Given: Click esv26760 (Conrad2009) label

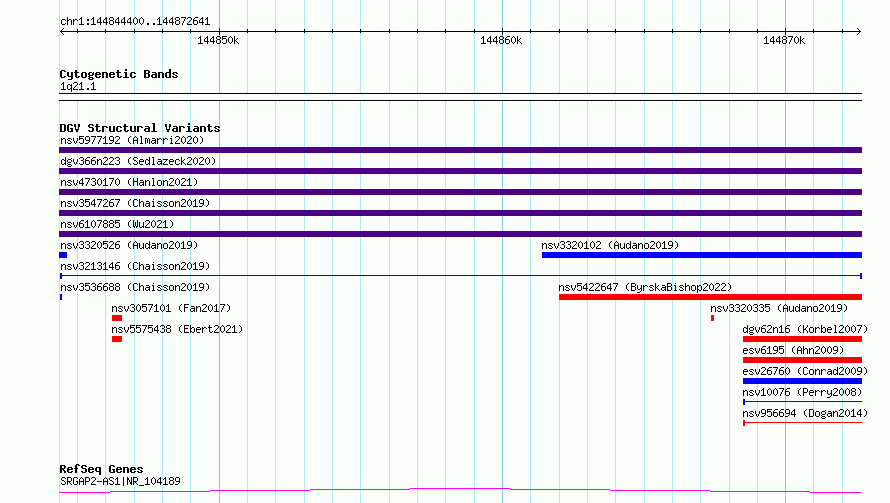Looking at the screenshot, I should pyautogui.click(x=805, y=371).
